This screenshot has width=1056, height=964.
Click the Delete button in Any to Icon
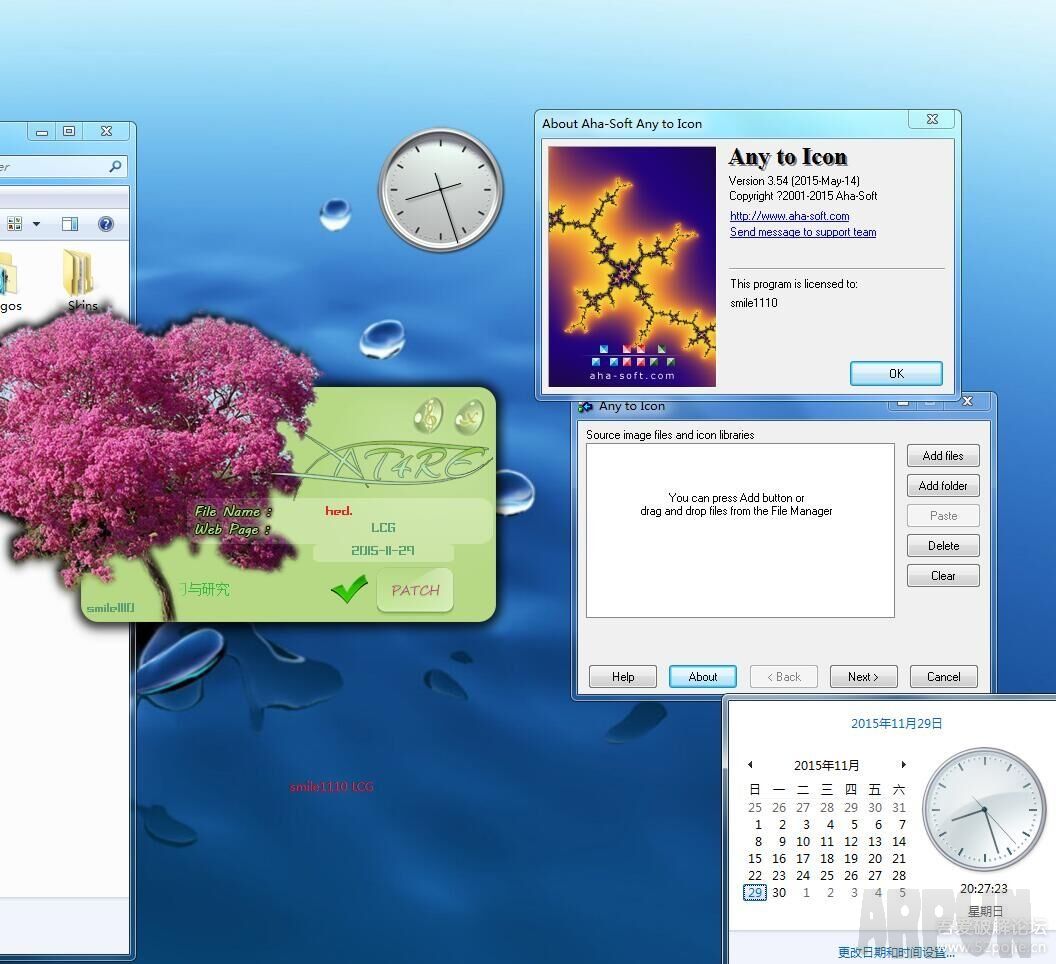coord(943,546)
